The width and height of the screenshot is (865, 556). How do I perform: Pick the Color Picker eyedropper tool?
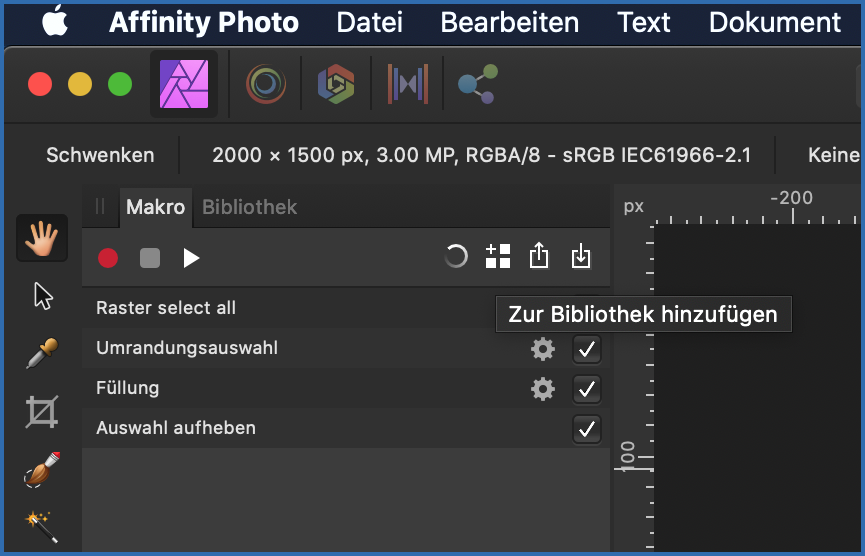42,353
